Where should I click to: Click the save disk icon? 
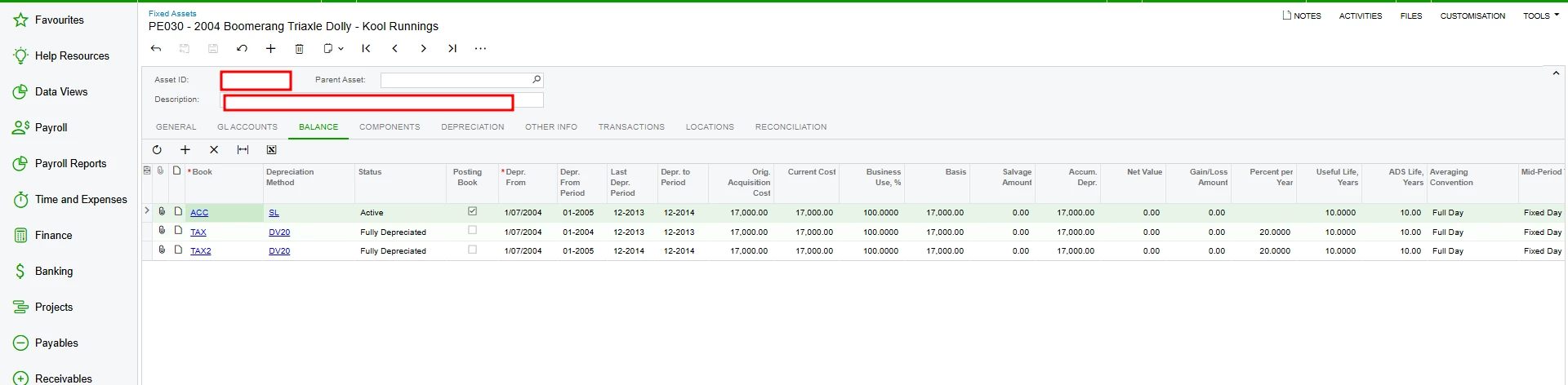[x=213, y=49]
